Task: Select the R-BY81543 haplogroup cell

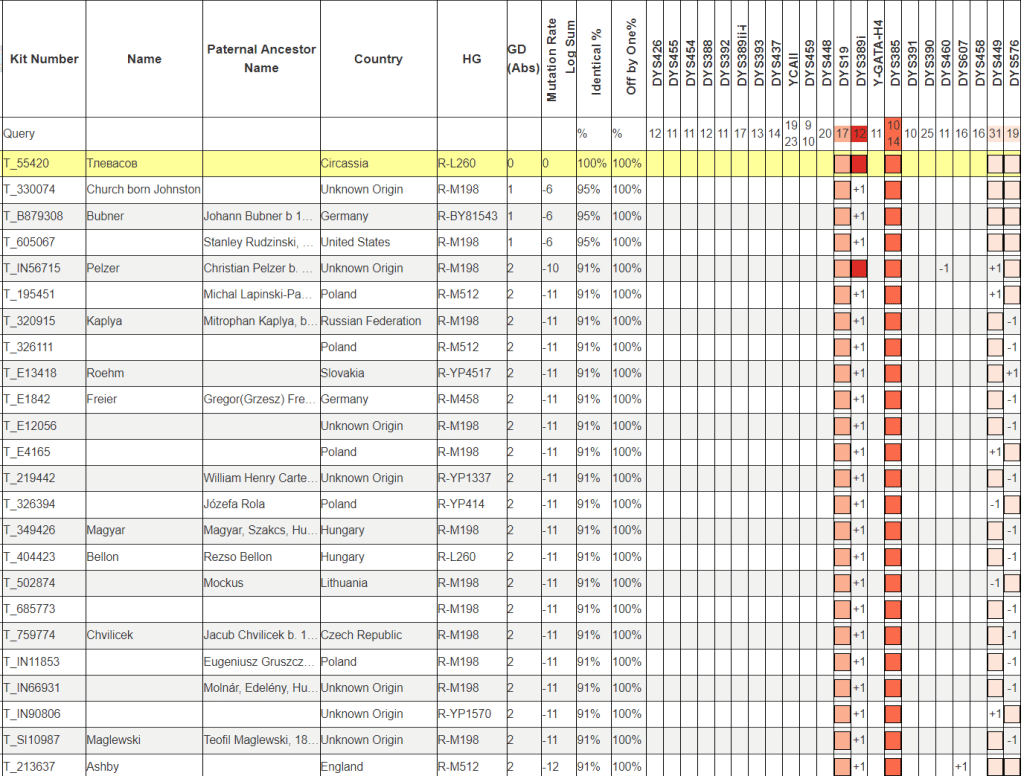Action: 468,216
